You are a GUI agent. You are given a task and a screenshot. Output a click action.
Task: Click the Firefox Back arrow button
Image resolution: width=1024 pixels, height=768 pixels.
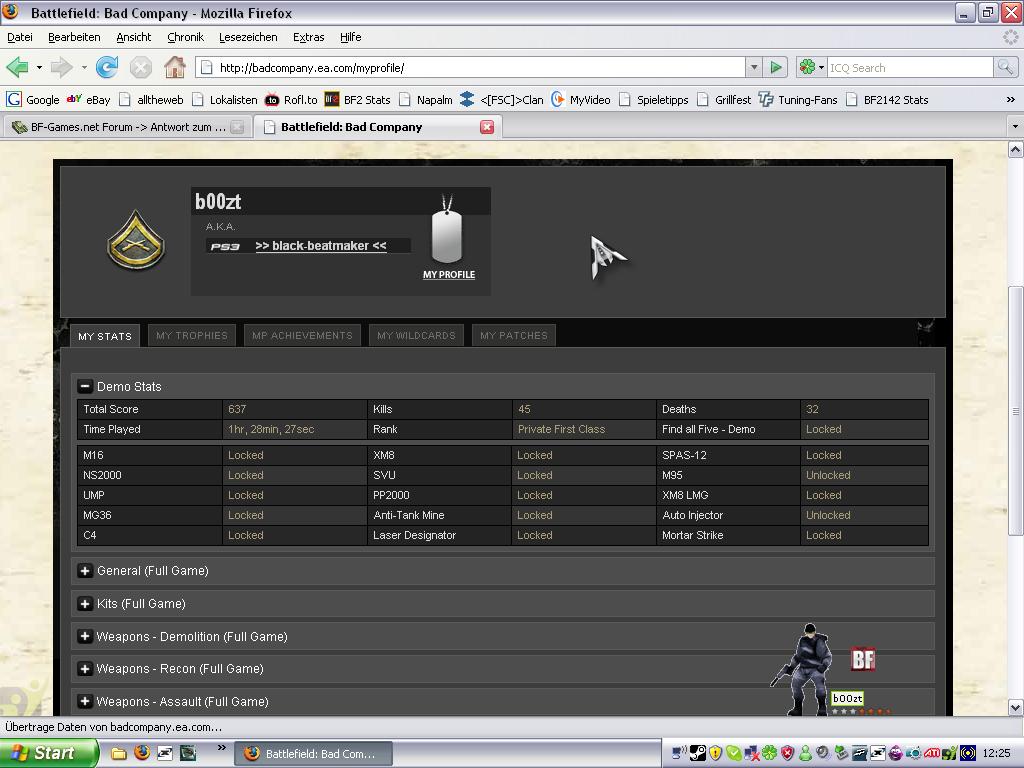click(17, 67)
